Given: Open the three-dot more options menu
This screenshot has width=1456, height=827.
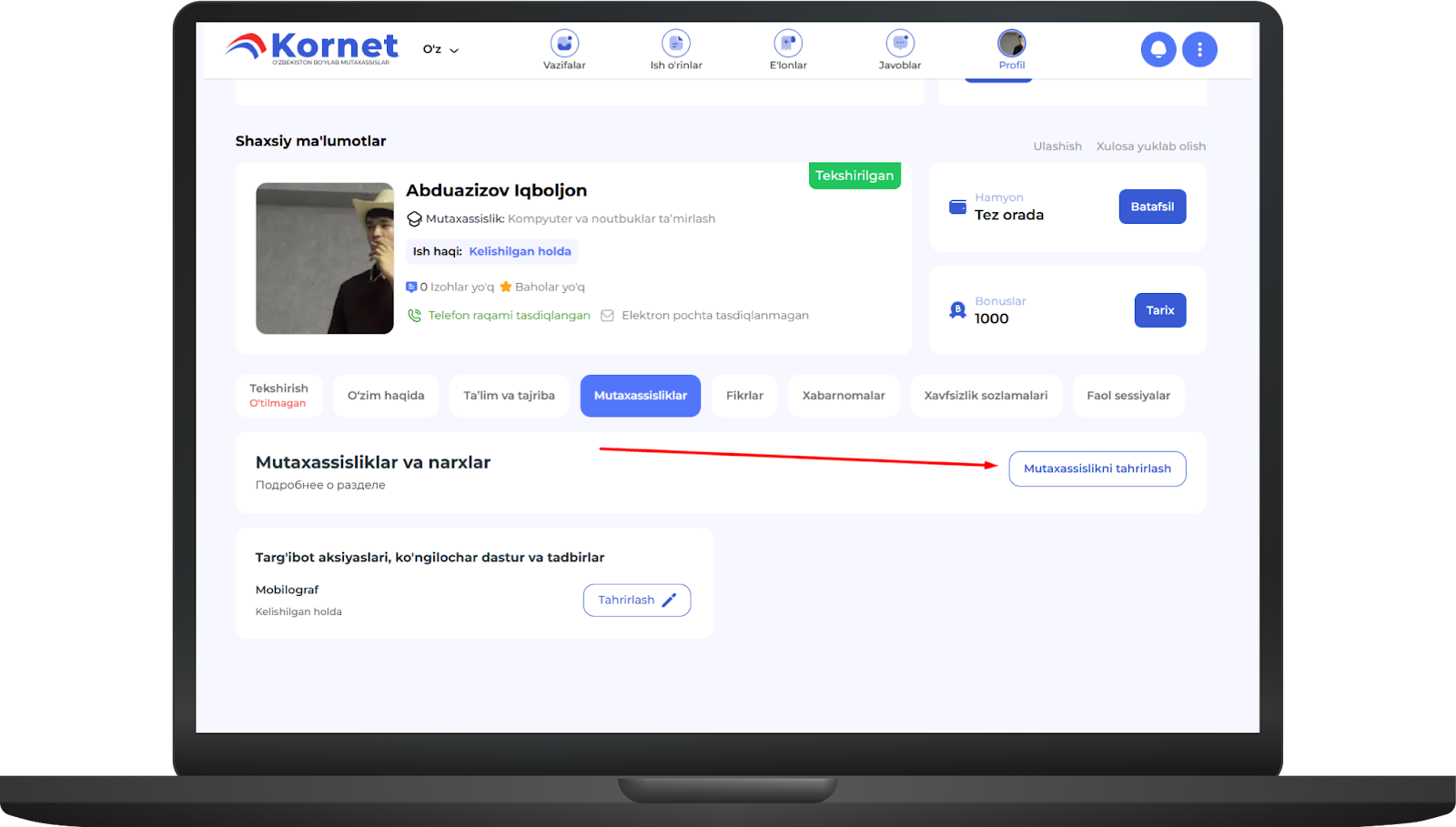Looking at the screenshot, I should point(1199,49).
